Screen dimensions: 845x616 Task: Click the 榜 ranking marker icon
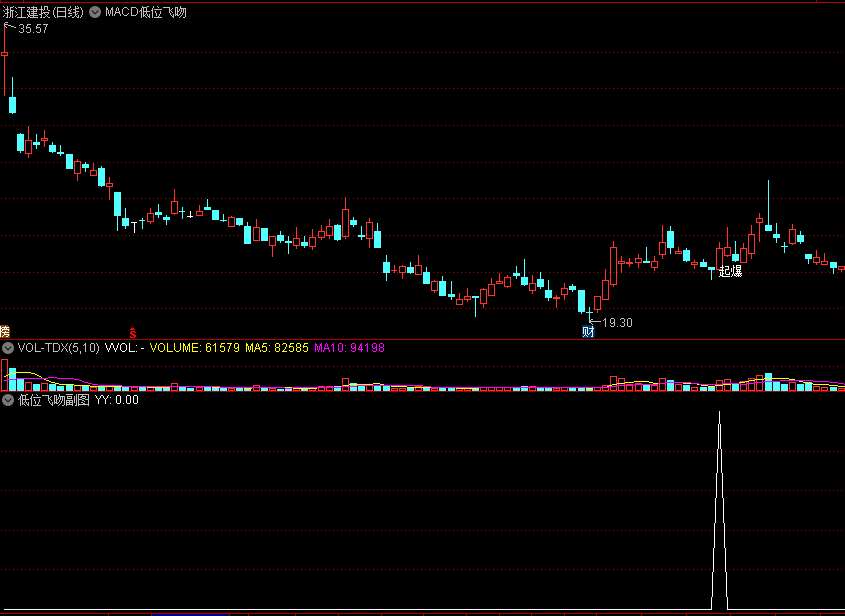point(4,331)
